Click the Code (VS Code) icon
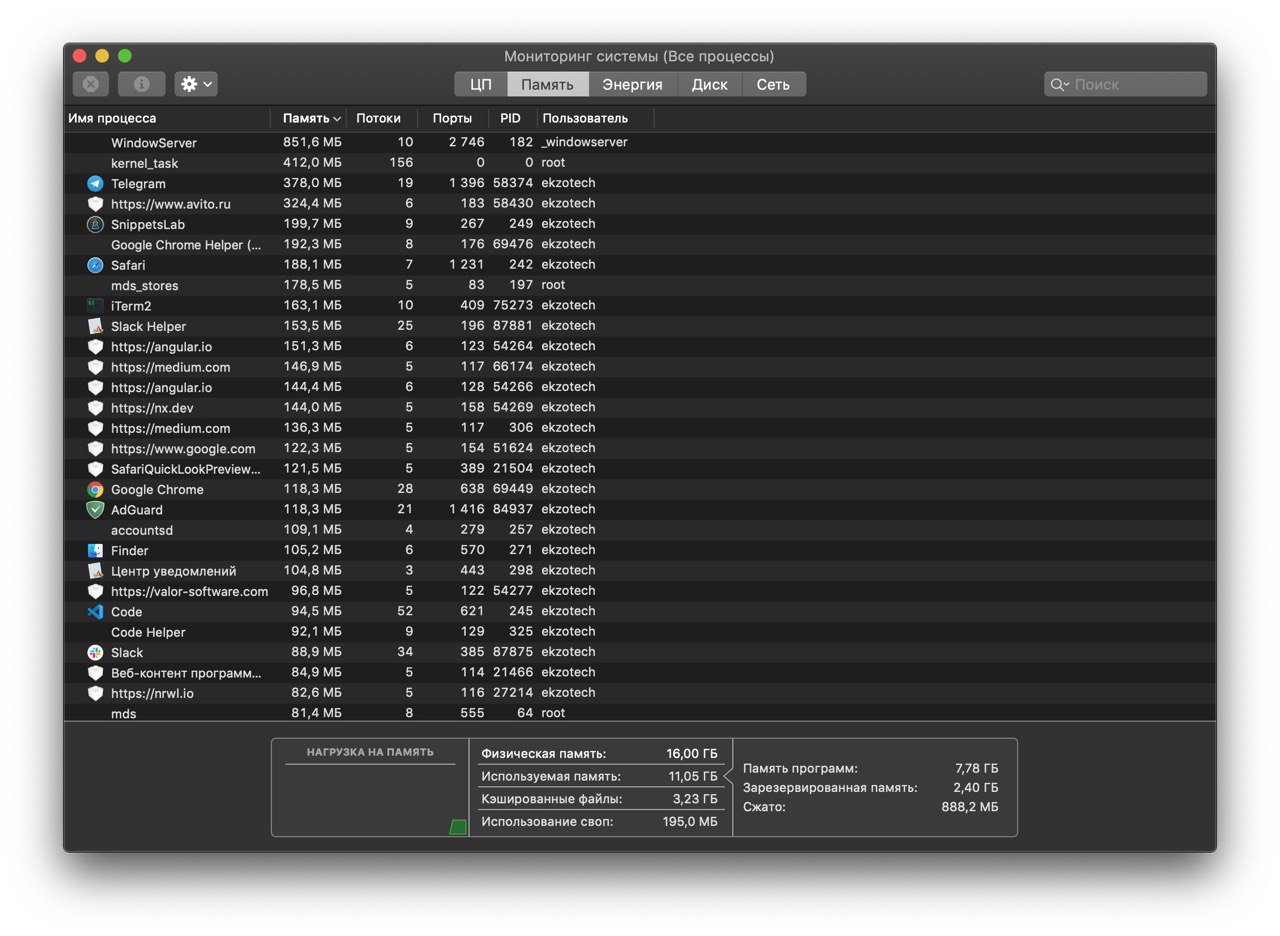The height and width of the screenshot is (936, 1280). (95, 611)
